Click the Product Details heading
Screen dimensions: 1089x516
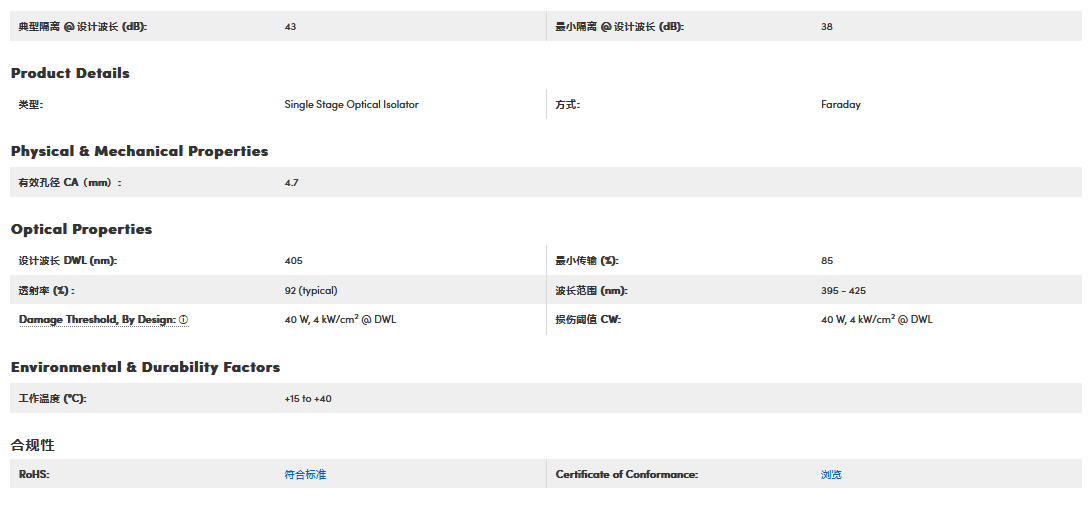pos(70,73)
